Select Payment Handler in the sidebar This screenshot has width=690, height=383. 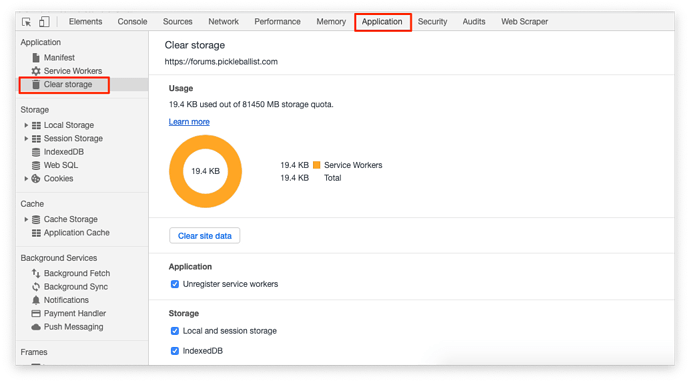pos(75,313)
